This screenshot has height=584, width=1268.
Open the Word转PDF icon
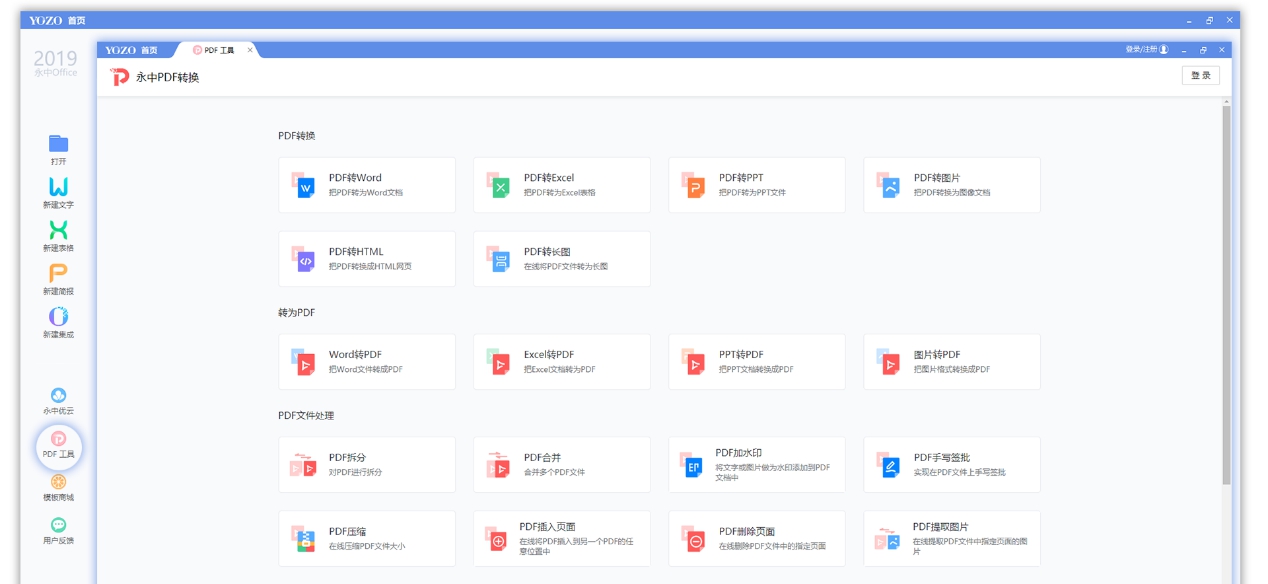click(x=303, y=362)
